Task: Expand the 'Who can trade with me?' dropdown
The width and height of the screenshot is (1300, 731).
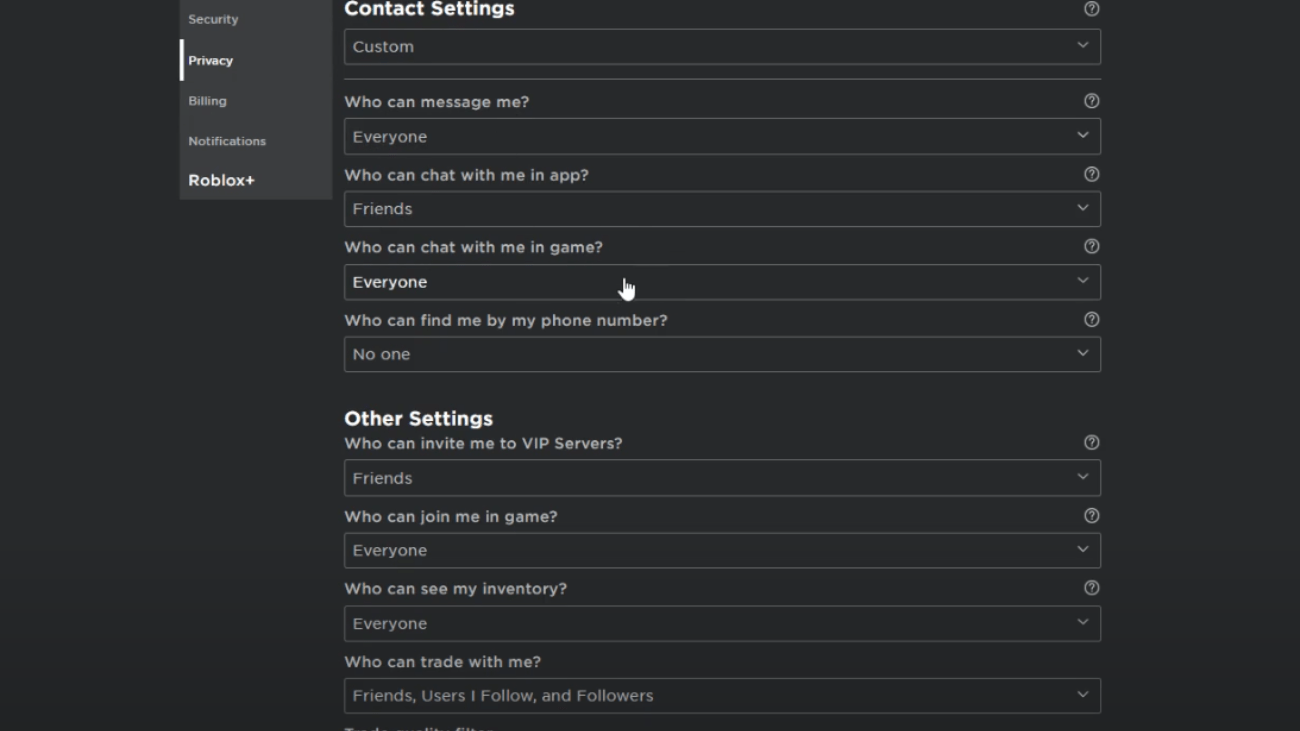Action: point(722,695)
